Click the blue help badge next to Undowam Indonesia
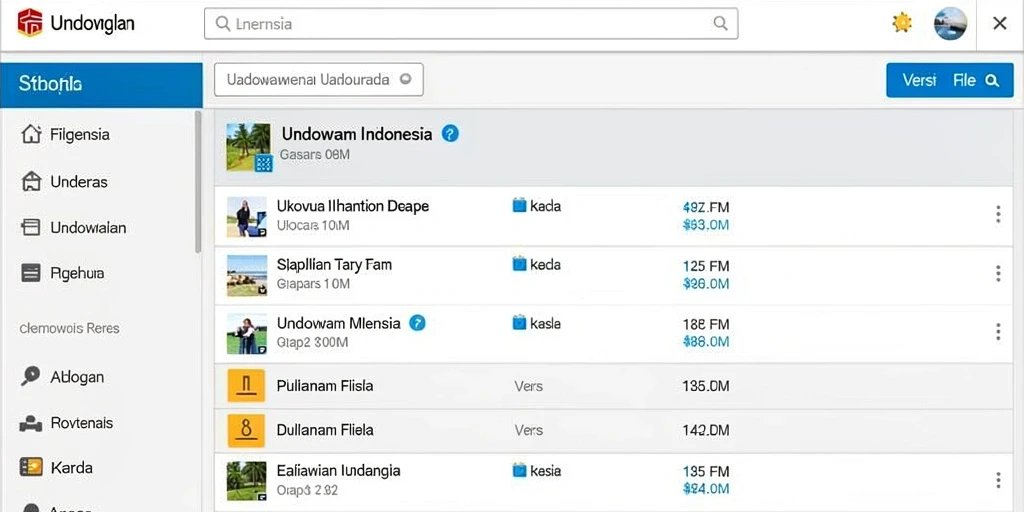Viewport: 1024px width, 512px height. [x=450, y=134]
